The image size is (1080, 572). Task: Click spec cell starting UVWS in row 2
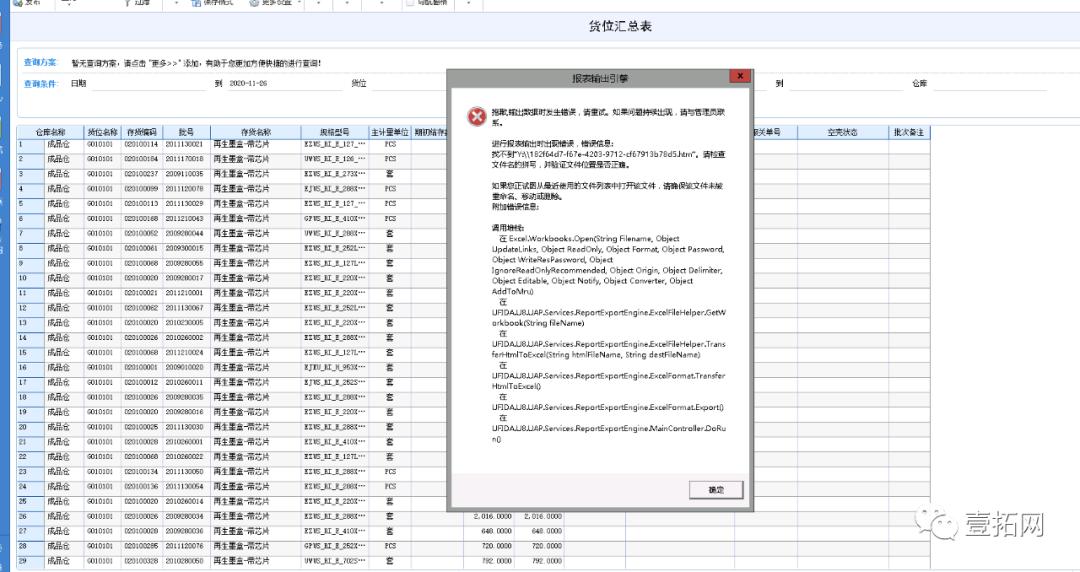tap(335, 159)
